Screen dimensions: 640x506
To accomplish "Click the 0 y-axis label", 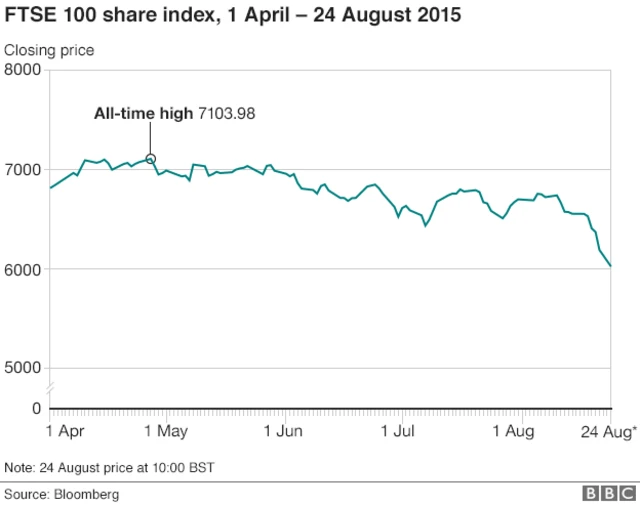I will coord(36,408).
